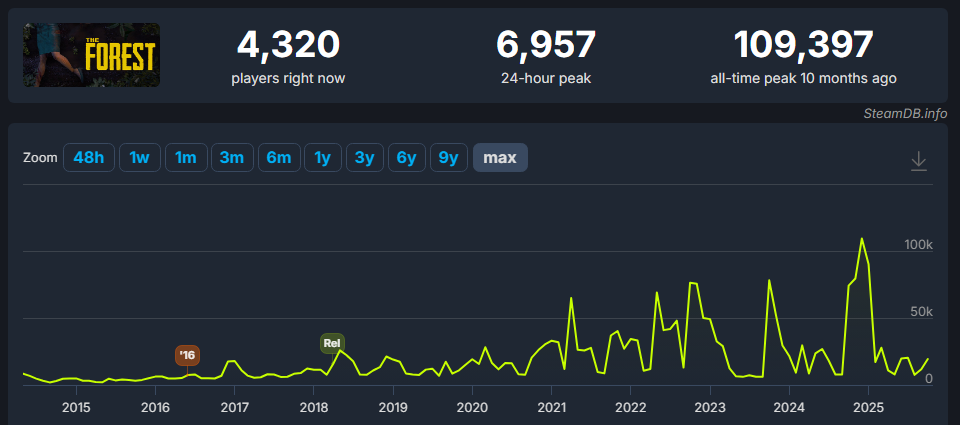The height and width of the screenshot is (425, 960).
Task: Click the 4,320 players right now value
Action: [x=288, y=44]
